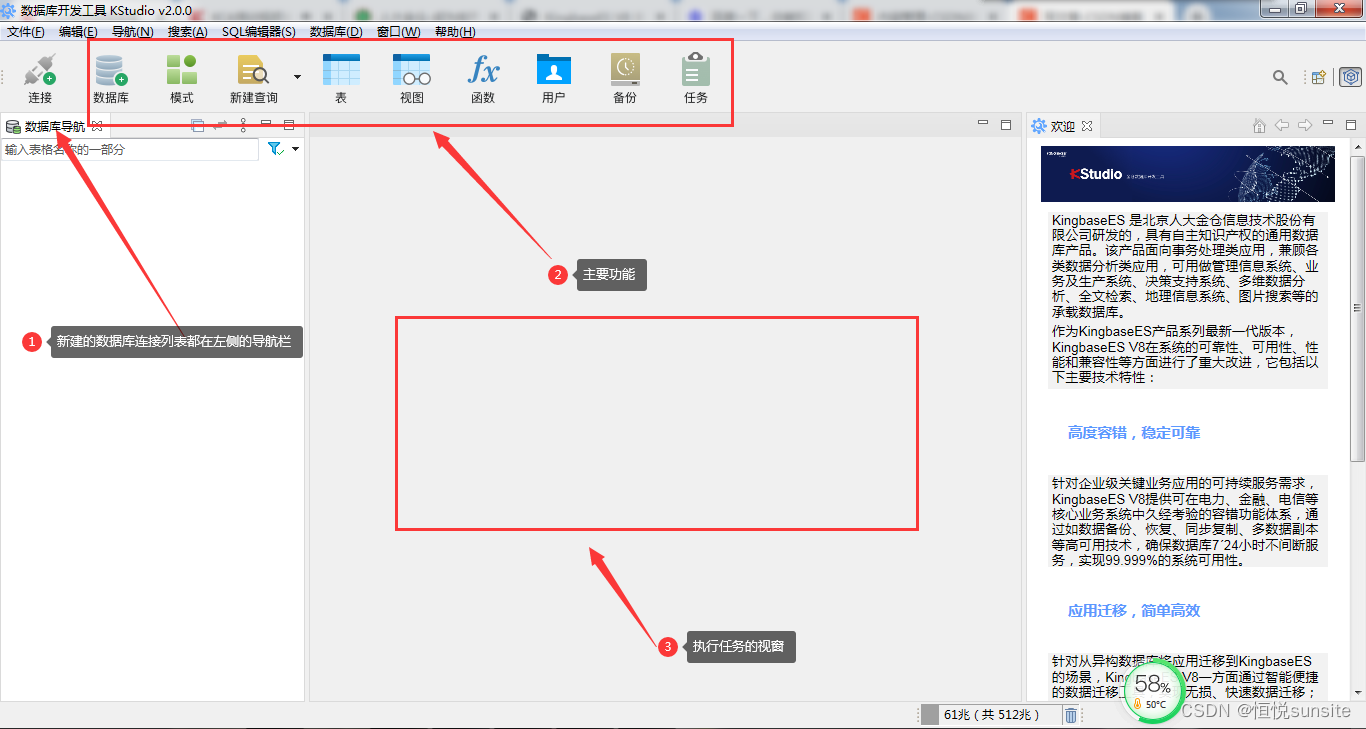Click the back arrow in Welcome panel
Screen dimensions: 1366x729
click(x=1282, y=125)
